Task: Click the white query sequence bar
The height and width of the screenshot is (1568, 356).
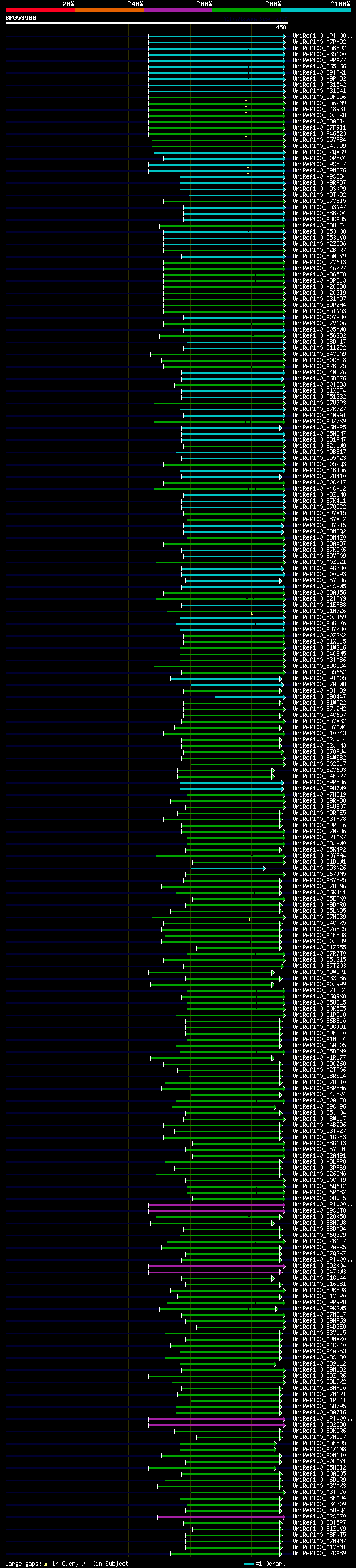Action: click(x=147, y=23)
